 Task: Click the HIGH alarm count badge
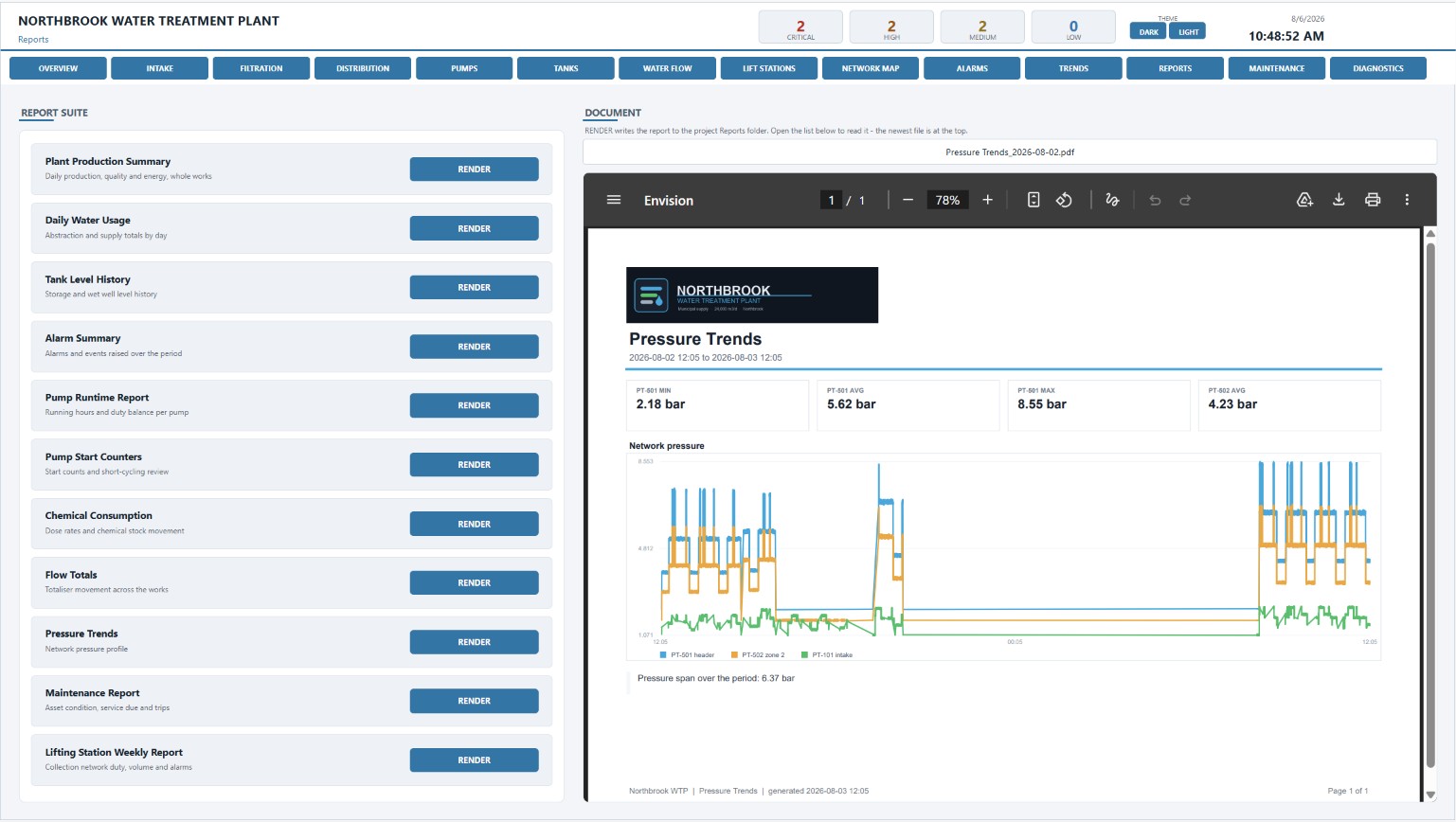[891, 27]
